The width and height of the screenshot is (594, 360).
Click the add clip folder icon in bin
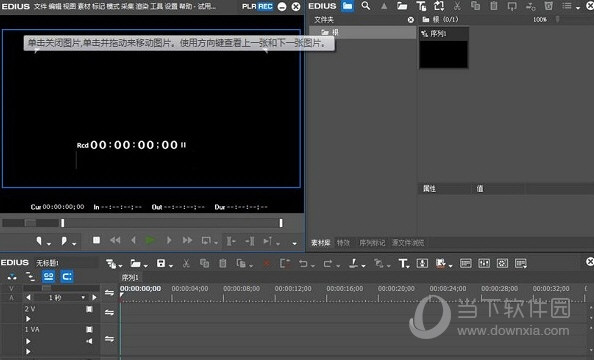click(402, 6)
